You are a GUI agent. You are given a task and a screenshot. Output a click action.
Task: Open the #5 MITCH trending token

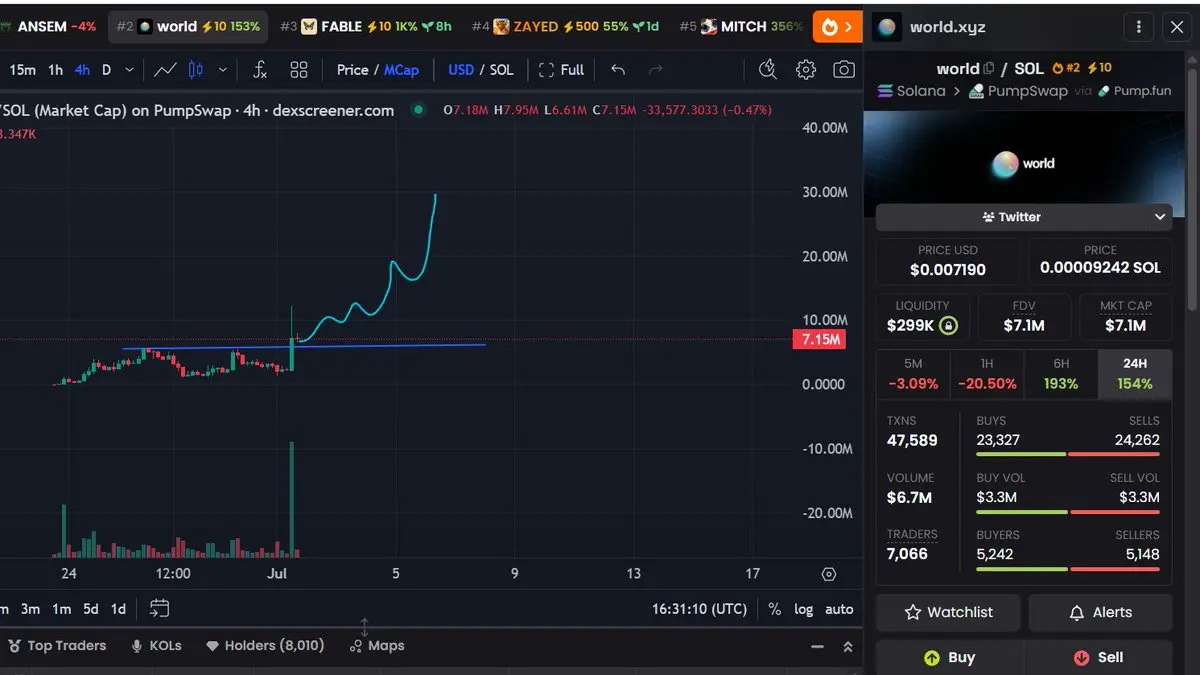[x=740, y=27]
